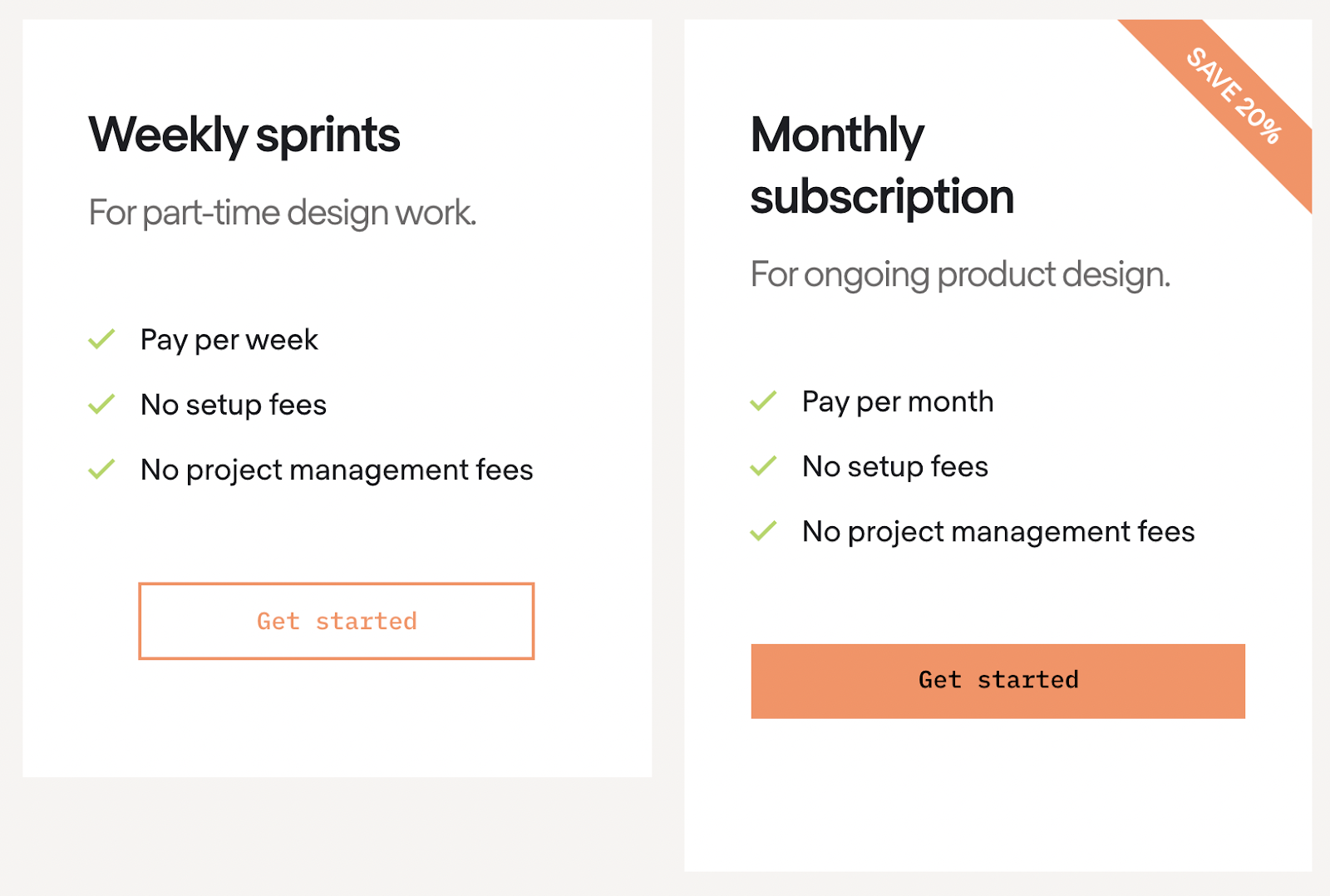Click No setup fees in the weekly card

pyautogui.click(x=234, y=405)
